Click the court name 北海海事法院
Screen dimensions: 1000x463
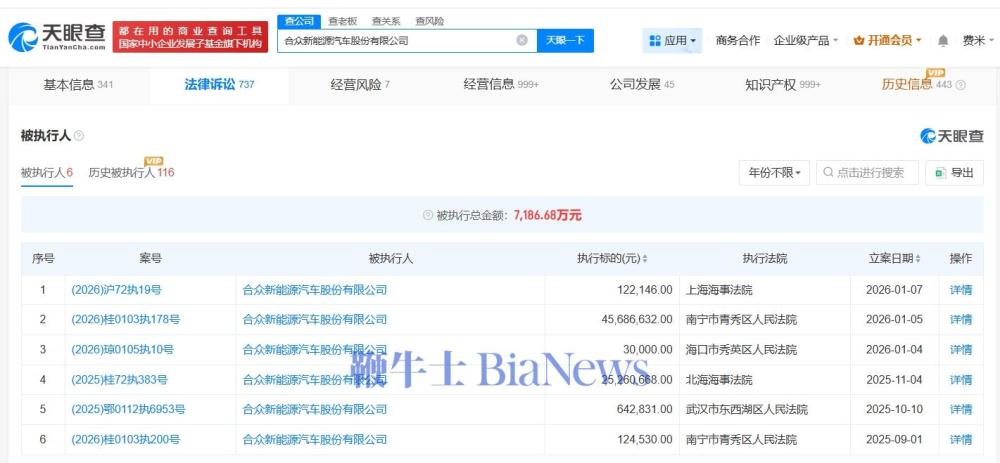pyautogui.click(x=719, y=379)
